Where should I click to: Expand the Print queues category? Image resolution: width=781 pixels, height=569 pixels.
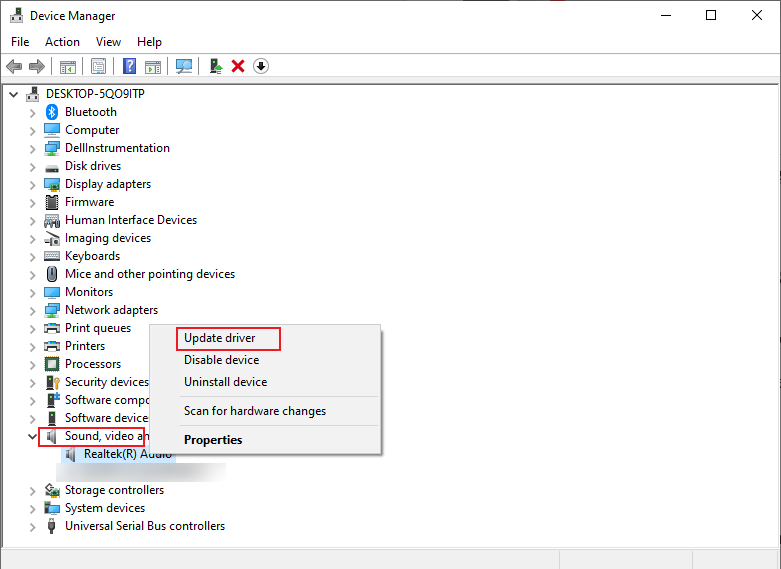point(32,329)
